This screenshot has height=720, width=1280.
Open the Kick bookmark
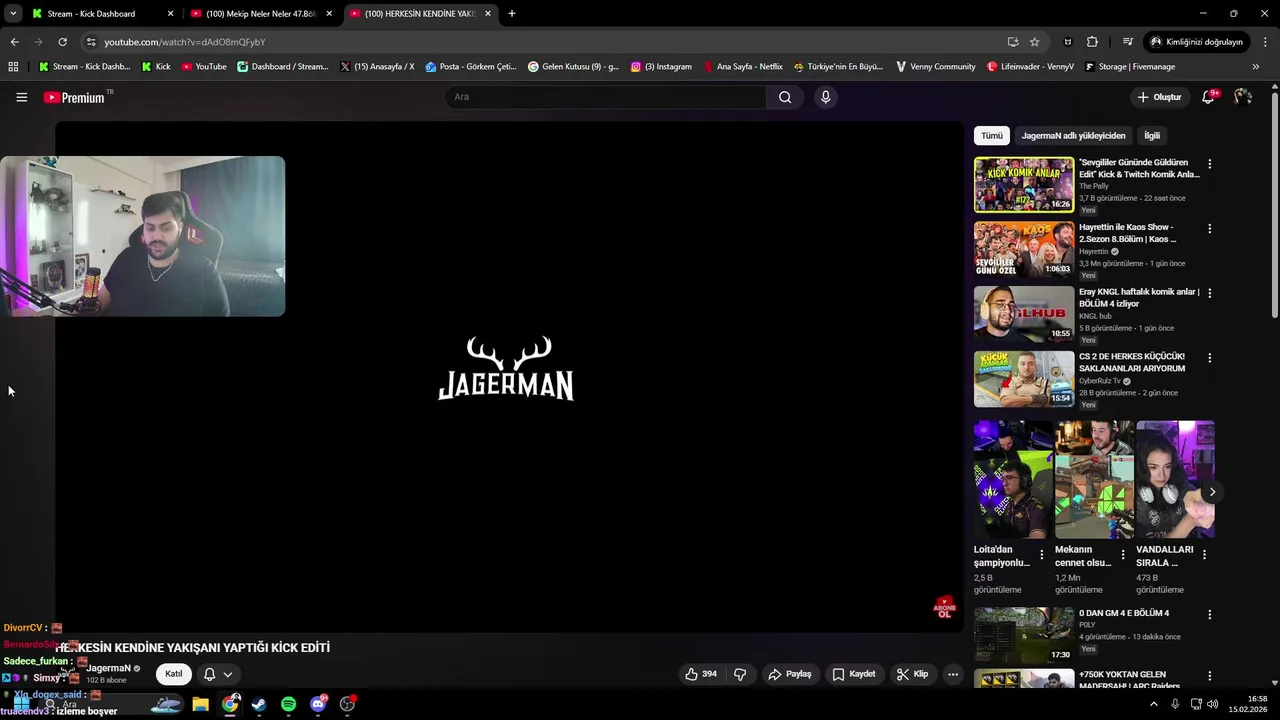156,67
